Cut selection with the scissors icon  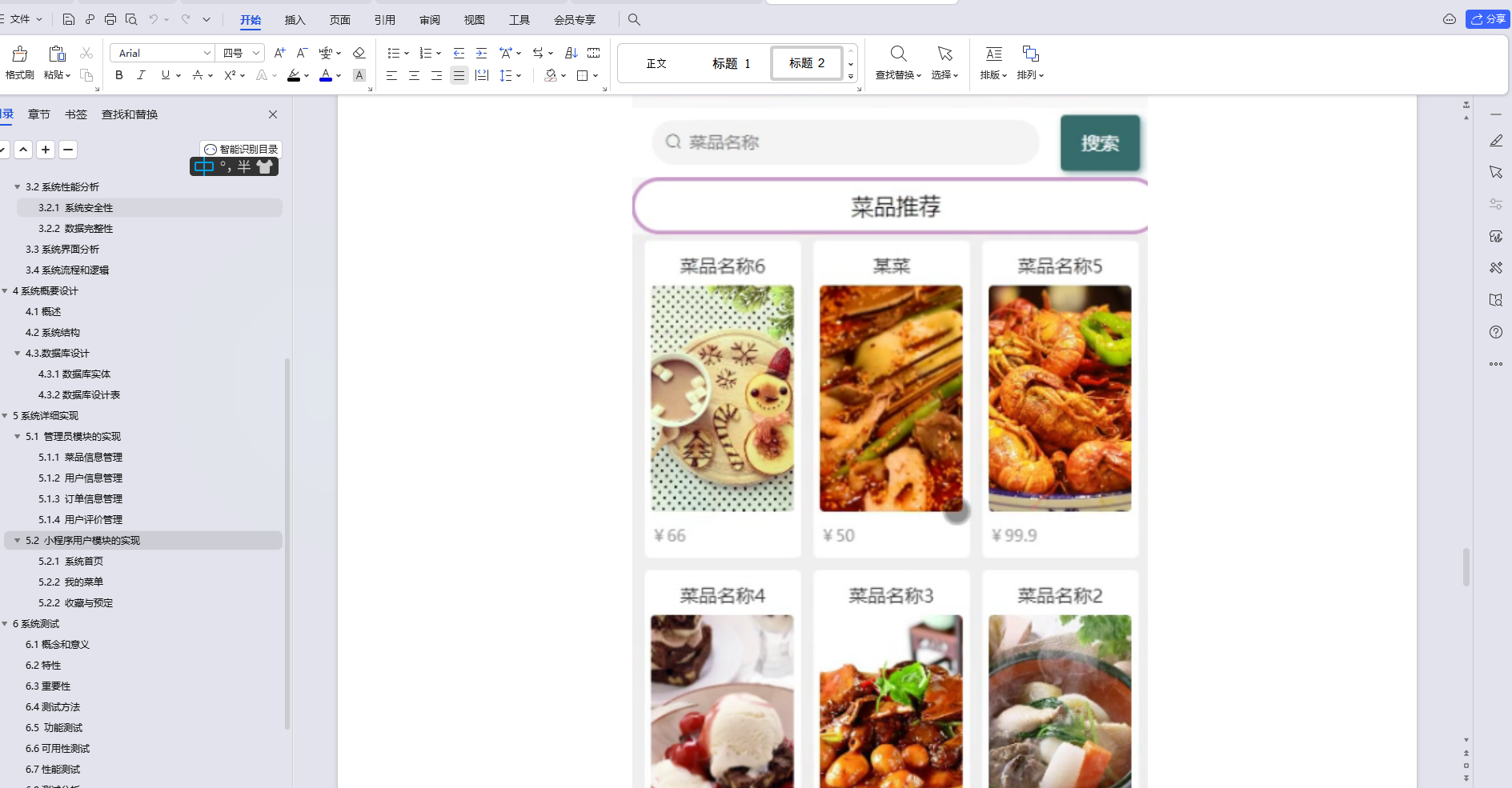tap(86, 53)
